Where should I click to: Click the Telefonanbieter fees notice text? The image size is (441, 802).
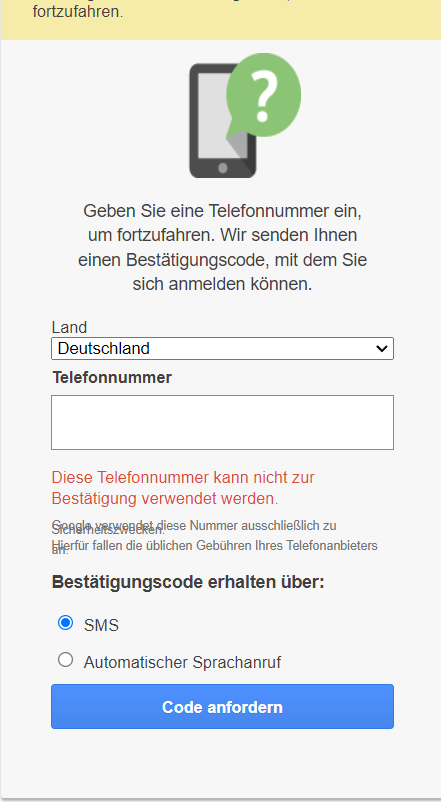pos(214,548)
